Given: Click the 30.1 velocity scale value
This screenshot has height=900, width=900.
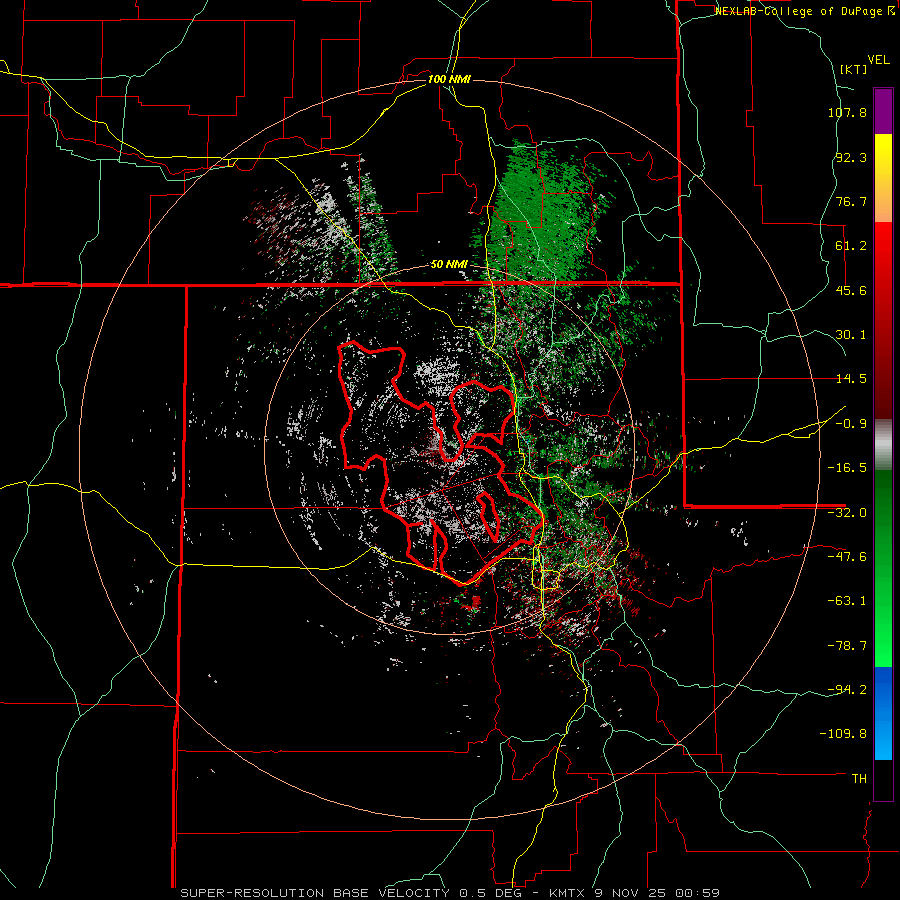Looking at the screenshot, I should pyautogui.click(x=851, y=335).
